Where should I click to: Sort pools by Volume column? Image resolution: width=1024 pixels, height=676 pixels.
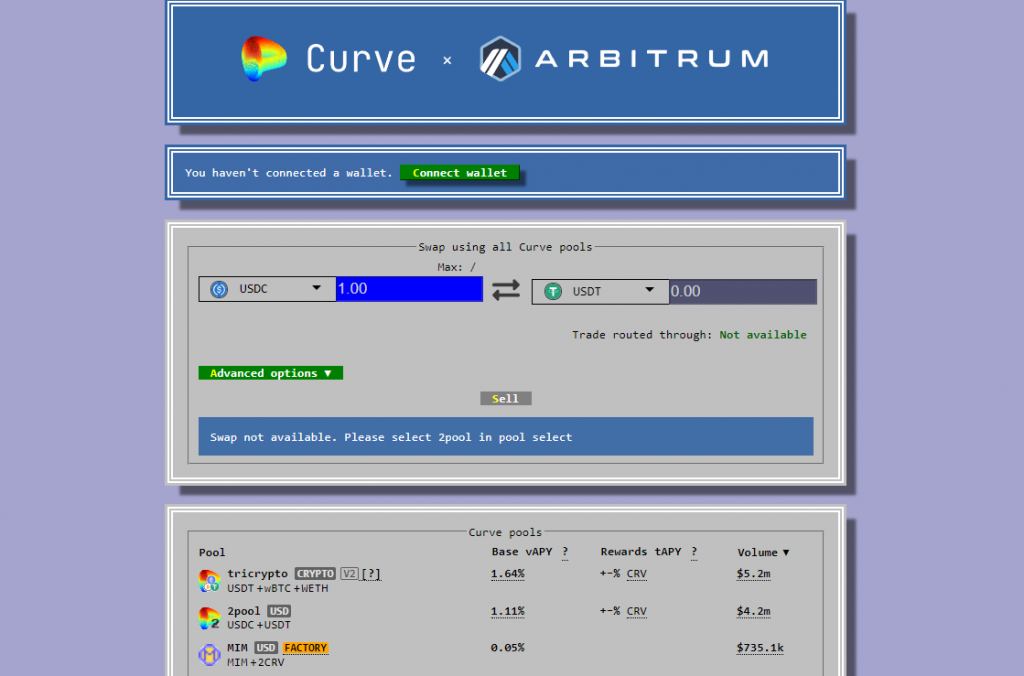coord(763,552)
